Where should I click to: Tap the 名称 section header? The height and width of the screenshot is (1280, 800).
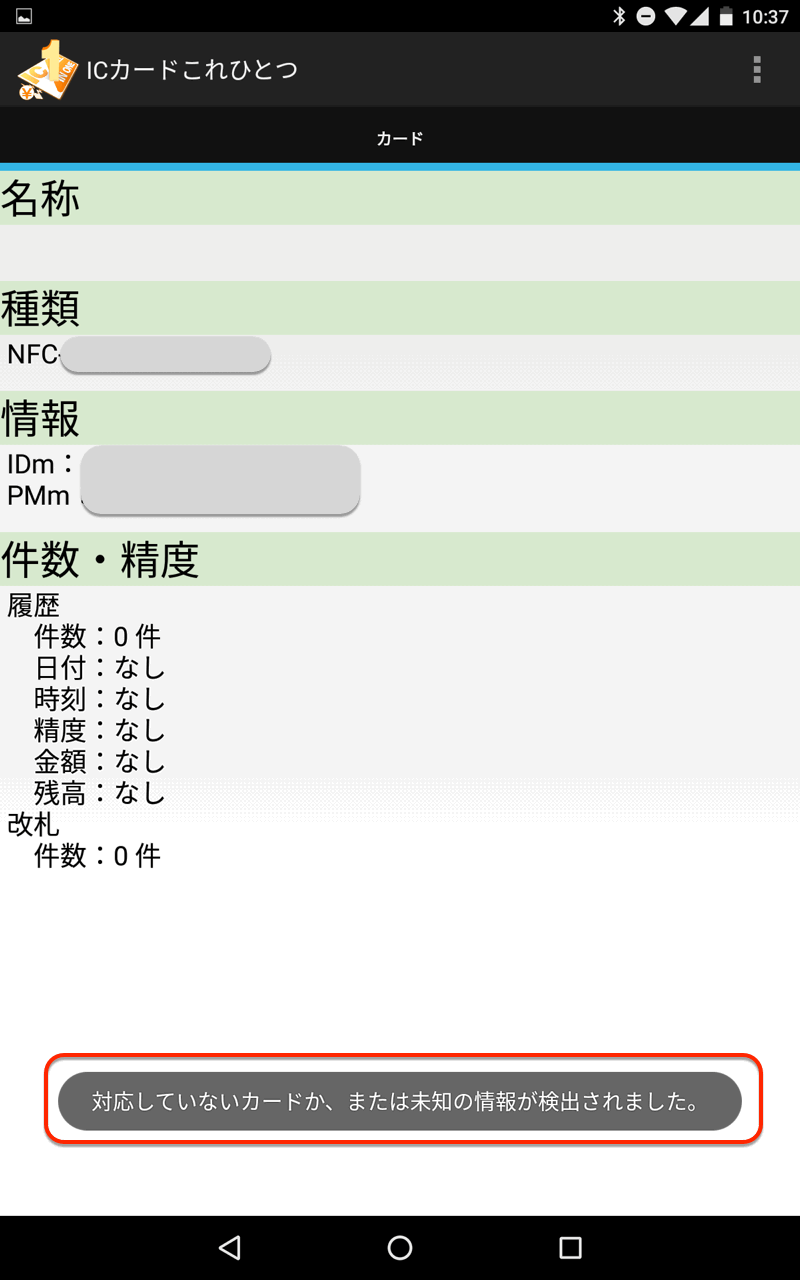(40, 199)
